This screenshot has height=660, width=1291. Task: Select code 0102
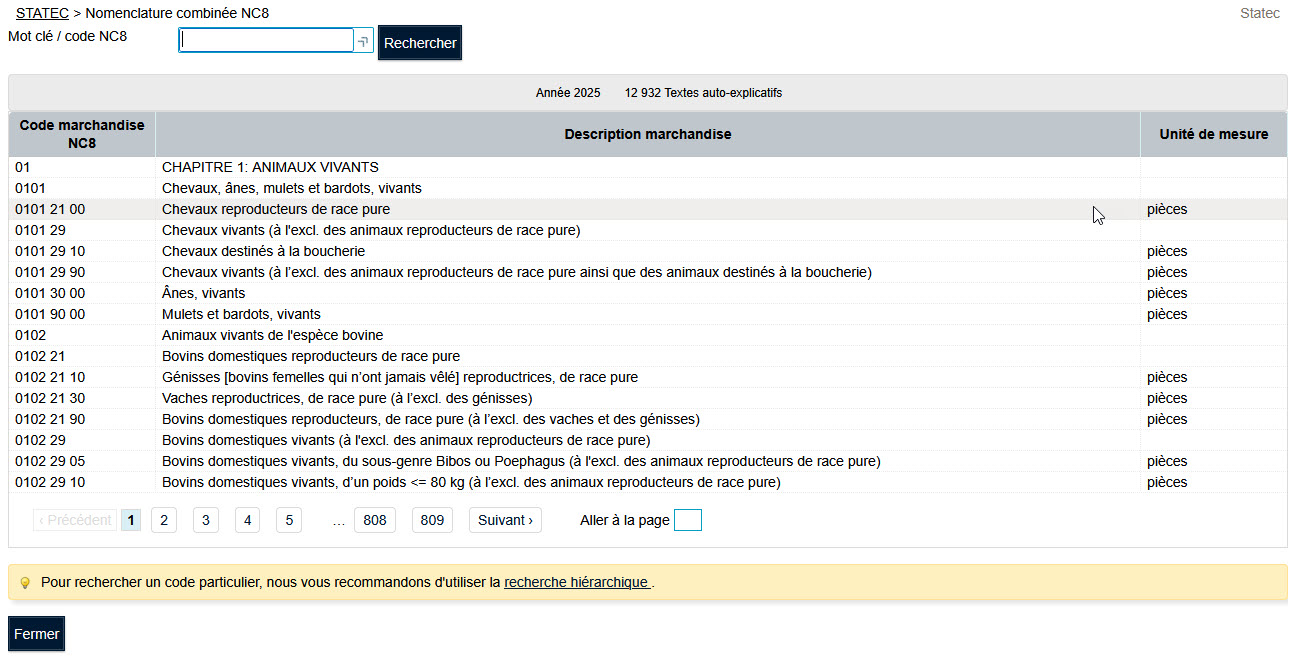[x=30, y=335]
